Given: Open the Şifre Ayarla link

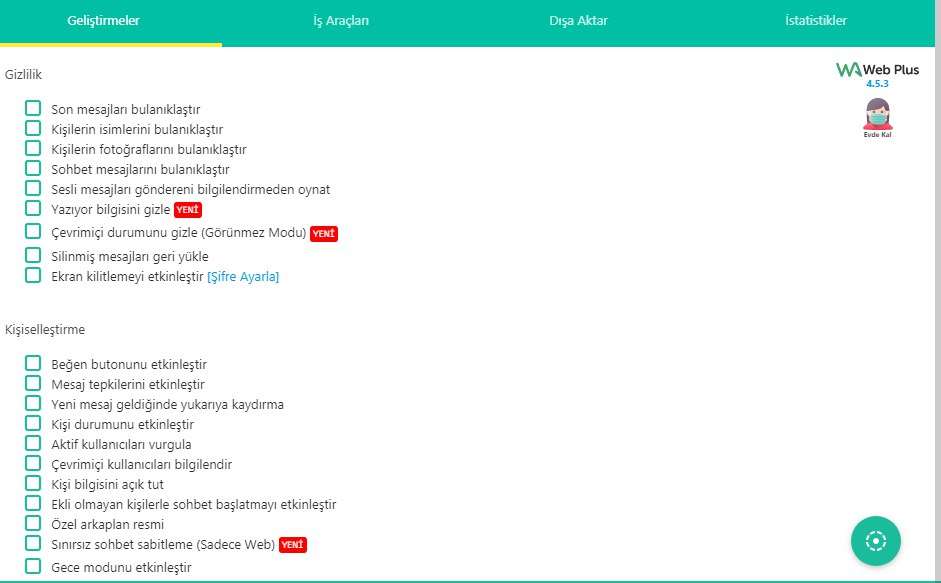Looking at the screenshot, I should (243, 277).
